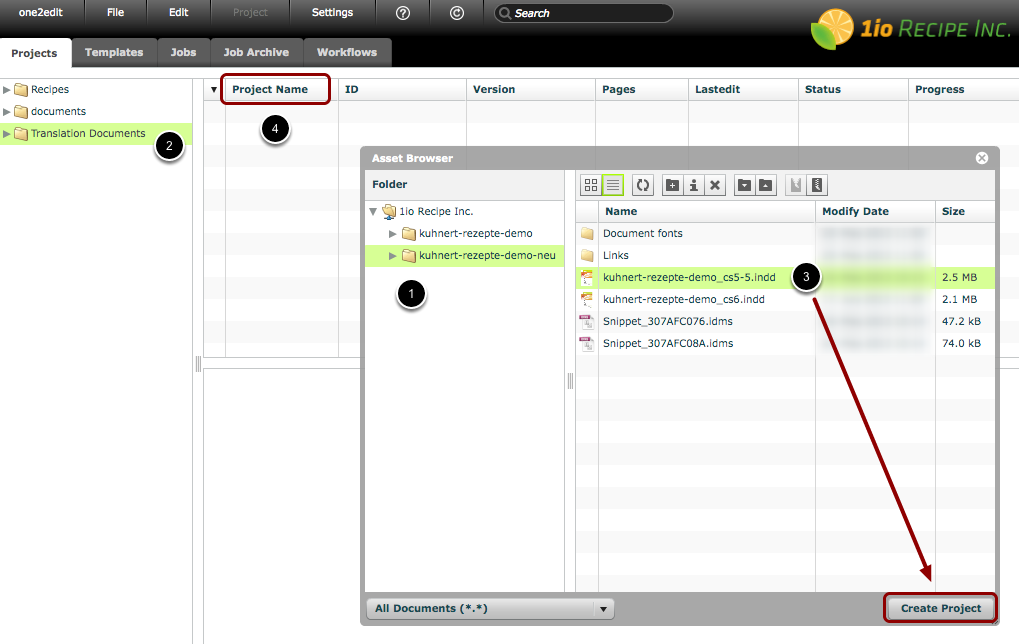Image resolution: width=1019 pixels, height=644 pixels.
Task: Open the project table column menu arrow
Action: tap(214, 90)
